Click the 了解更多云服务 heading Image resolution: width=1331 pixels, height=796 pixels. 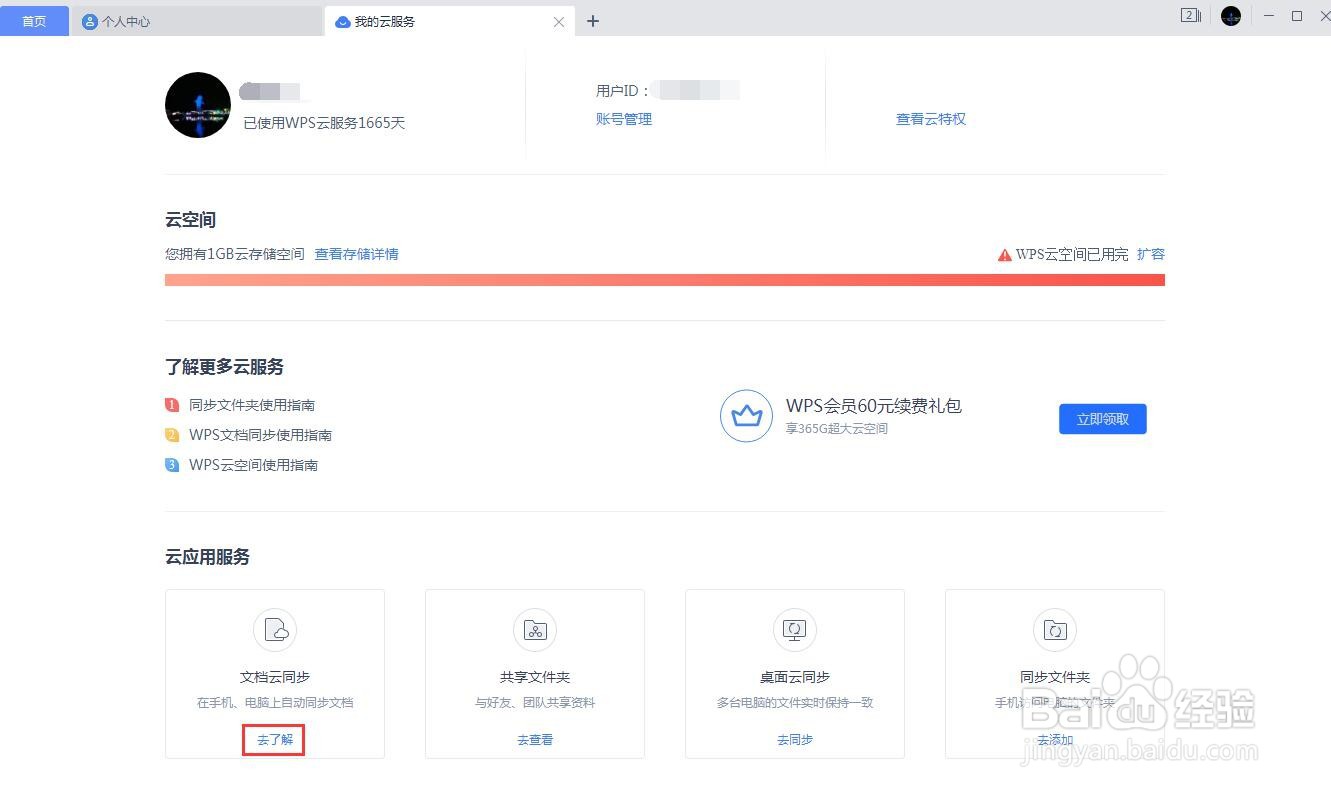pyautogui.click(x=224, y=367)
